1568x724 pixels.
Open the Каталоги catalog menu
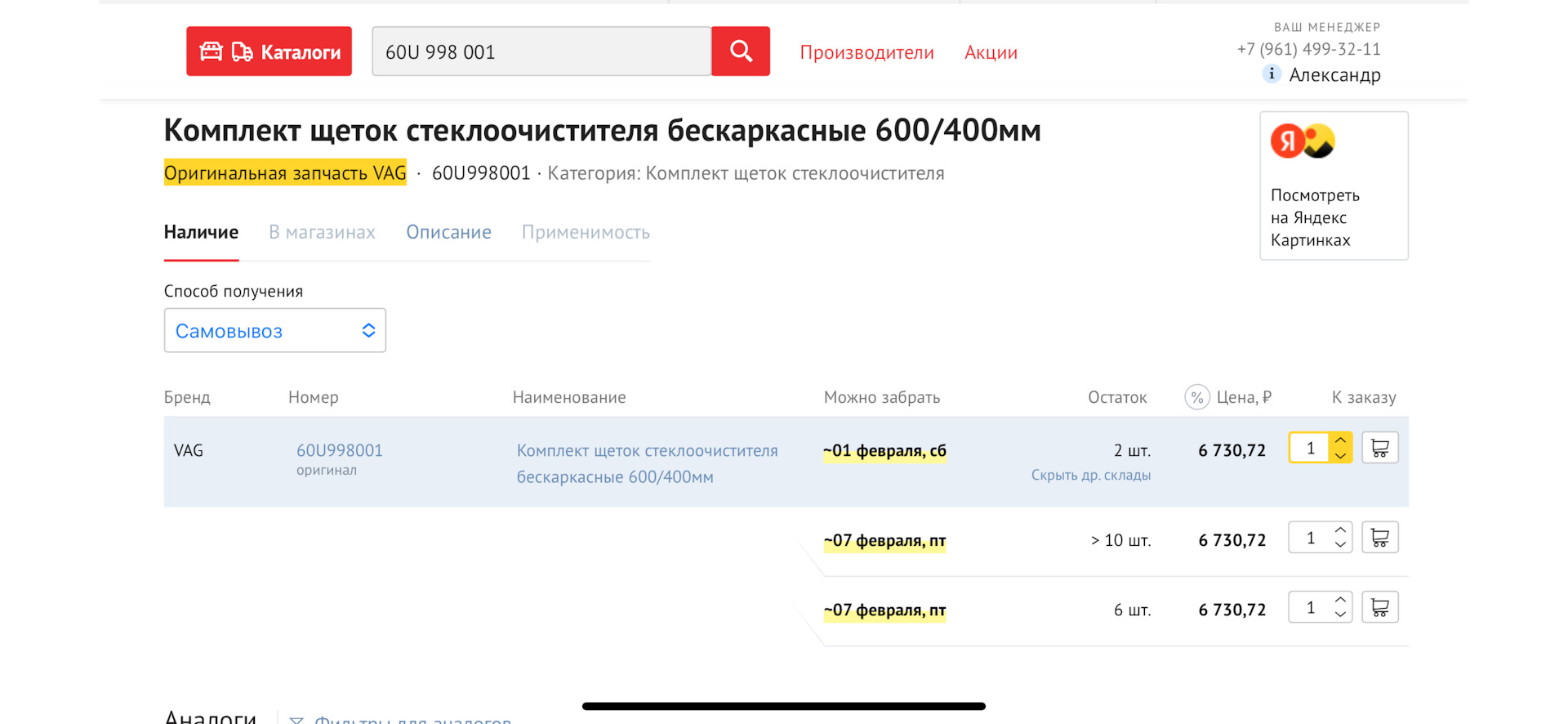click(269, 51)
